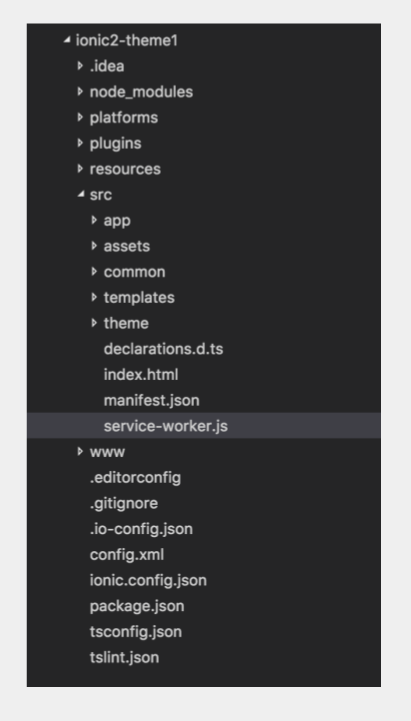The width and height of the screenshot is (411, 721).
Task: Expand the resources folder arrow
Action: pyautogui.click(x=80, y=169)
